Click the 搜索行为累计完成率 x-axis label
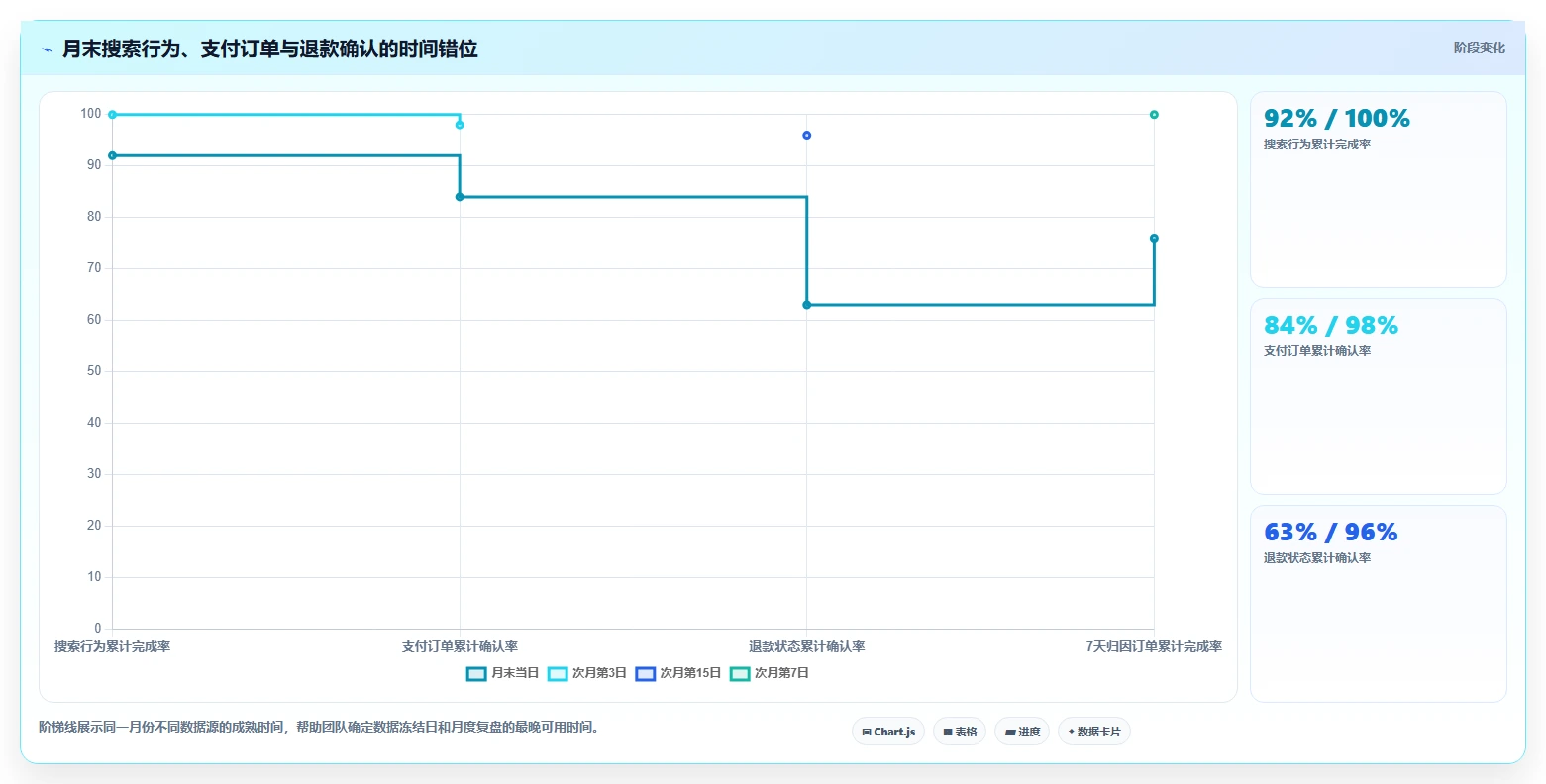Image resolution: width=1546 pixels, height=784 pixels. pyautogui.click(x=112, y=646)
